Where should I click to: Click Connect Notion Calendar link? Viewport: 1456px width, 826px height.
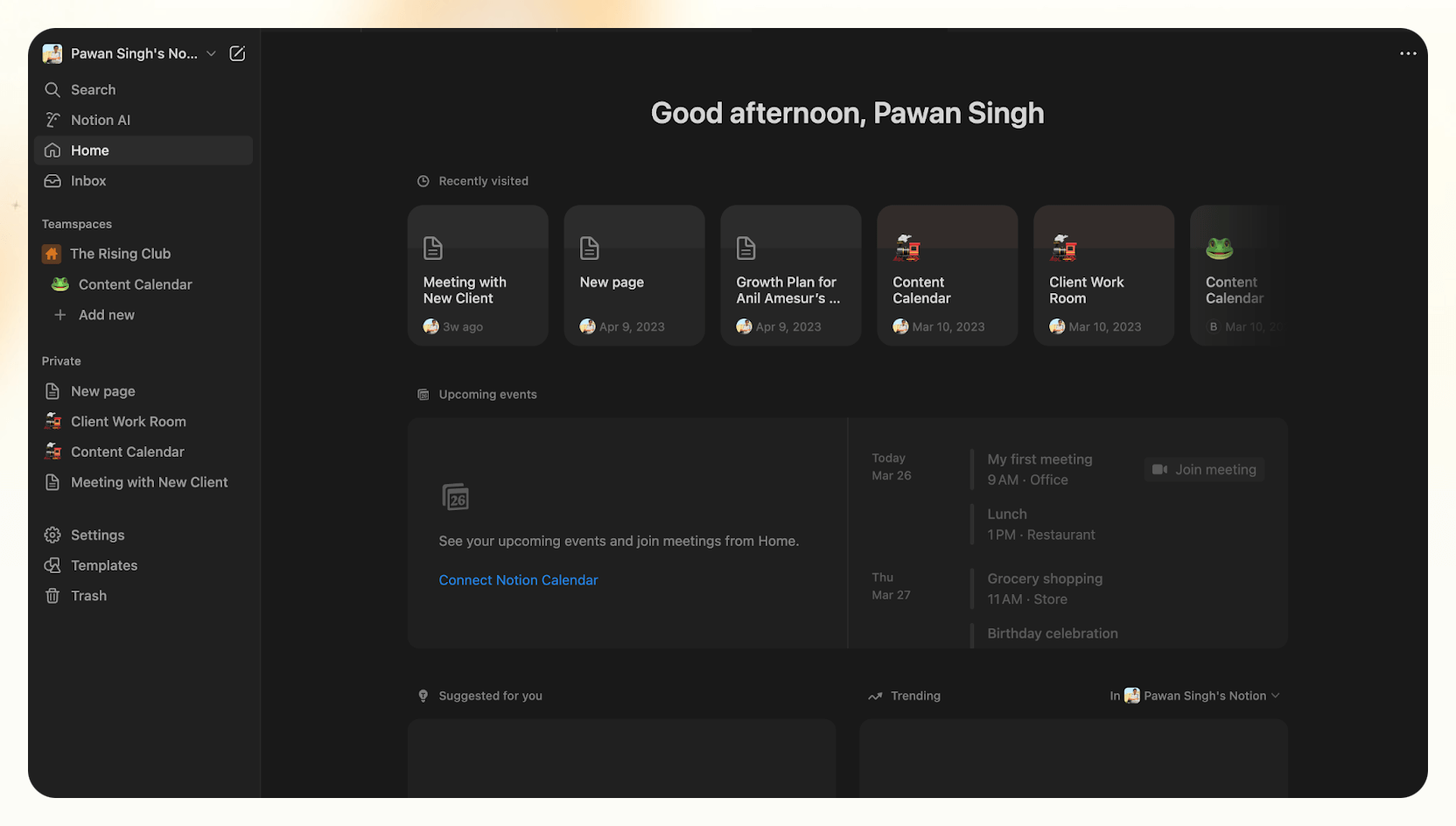pyautogui.click(x=518, y=580)
